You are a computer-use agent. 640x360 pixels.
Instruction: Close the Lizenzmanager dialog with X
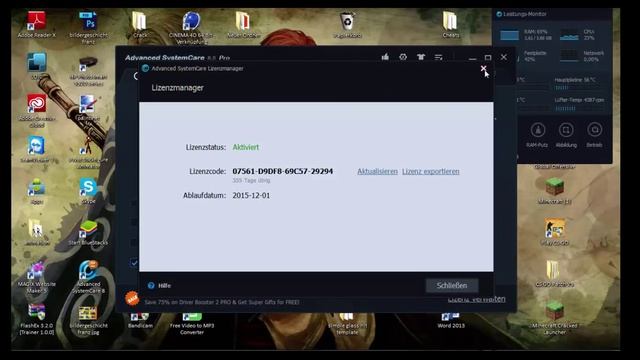[484, 69]
